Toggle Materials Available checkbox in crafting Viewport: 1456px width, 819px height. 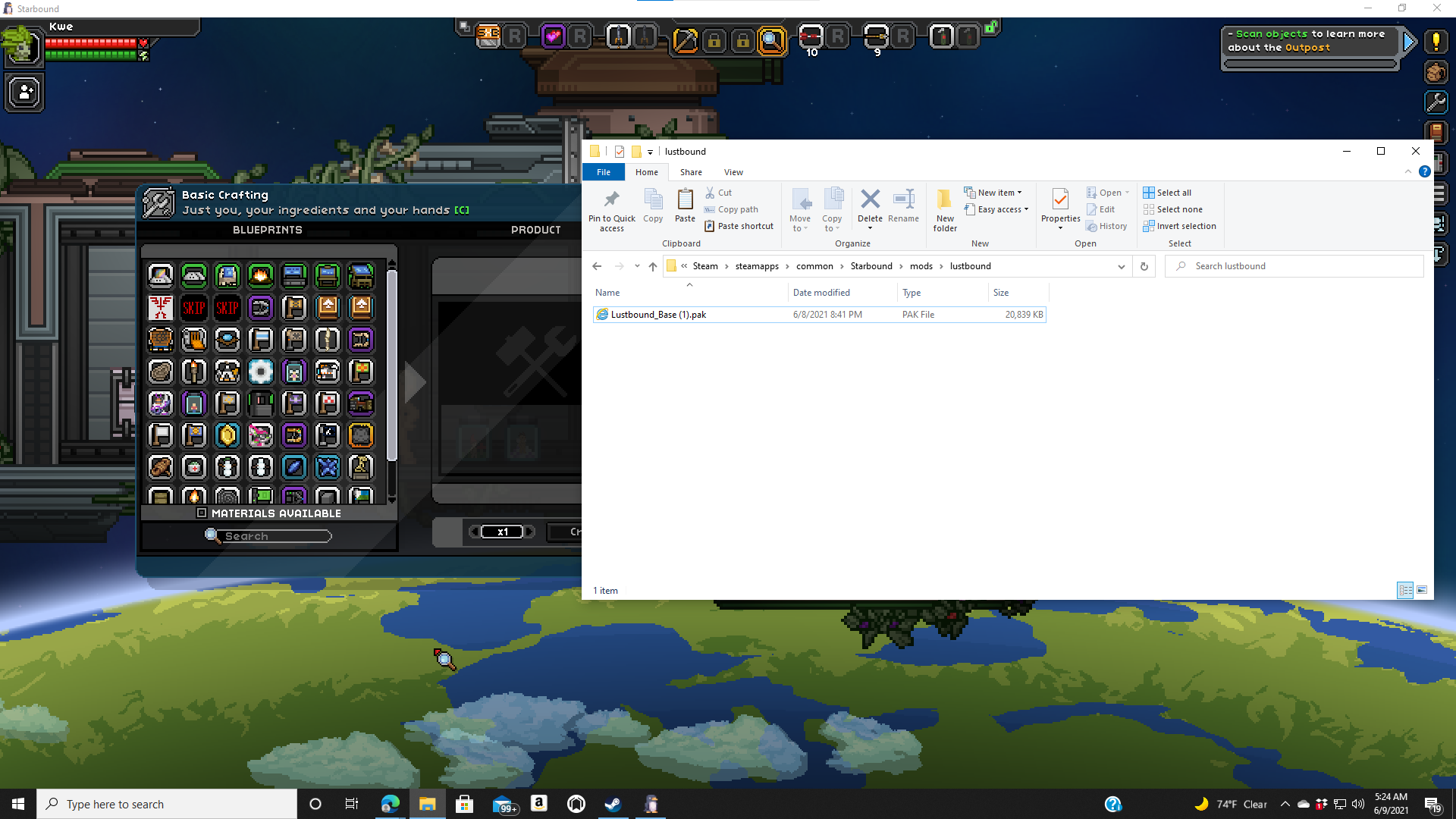pyautogui.click(x=202, y=513)
